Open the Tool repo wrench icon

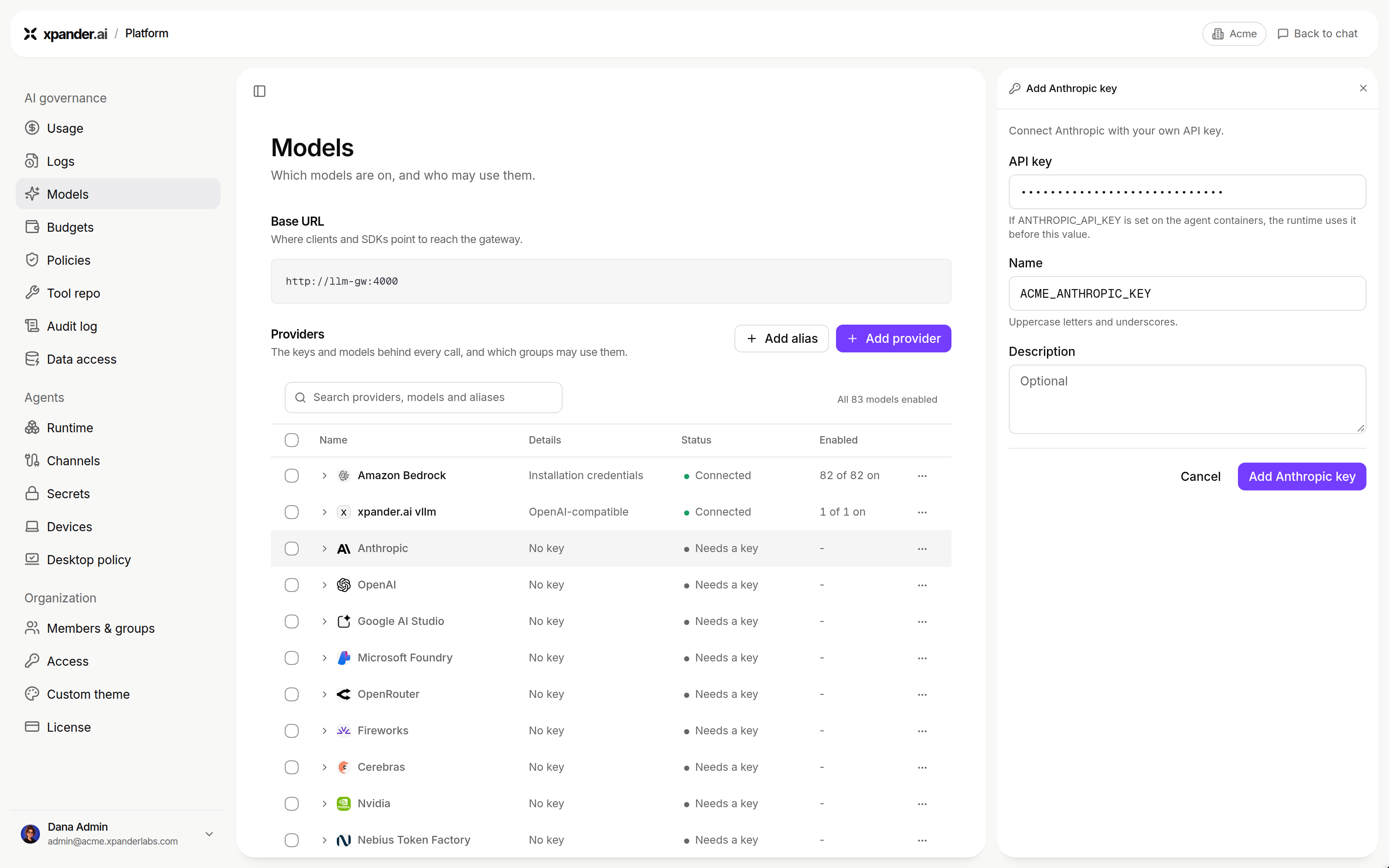click(x=32, y=293)
